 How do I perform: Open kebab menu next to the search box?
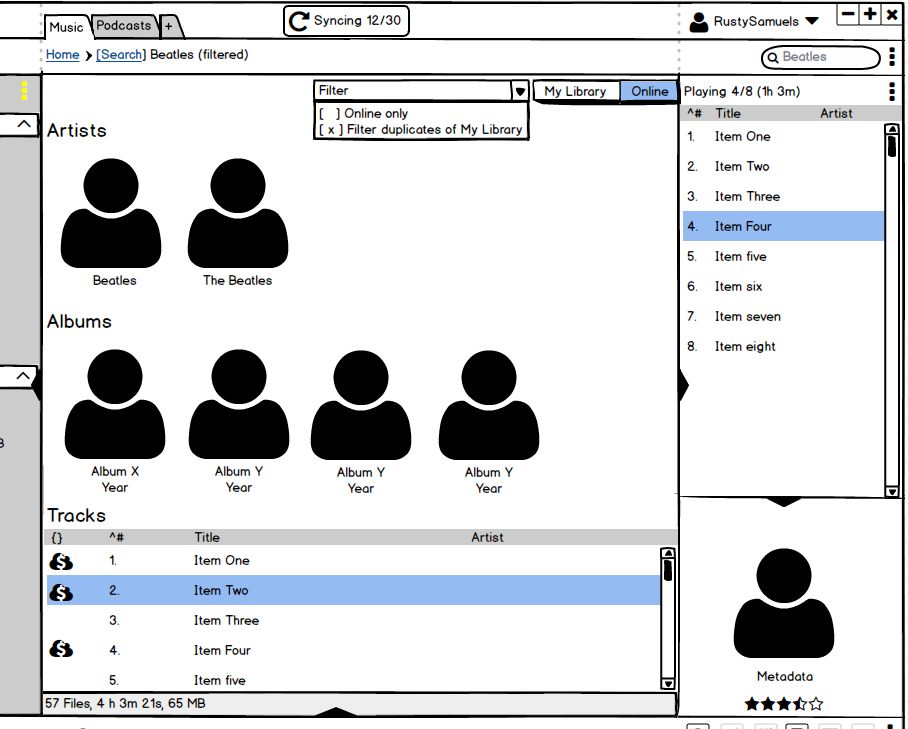[x=892, y=57]
